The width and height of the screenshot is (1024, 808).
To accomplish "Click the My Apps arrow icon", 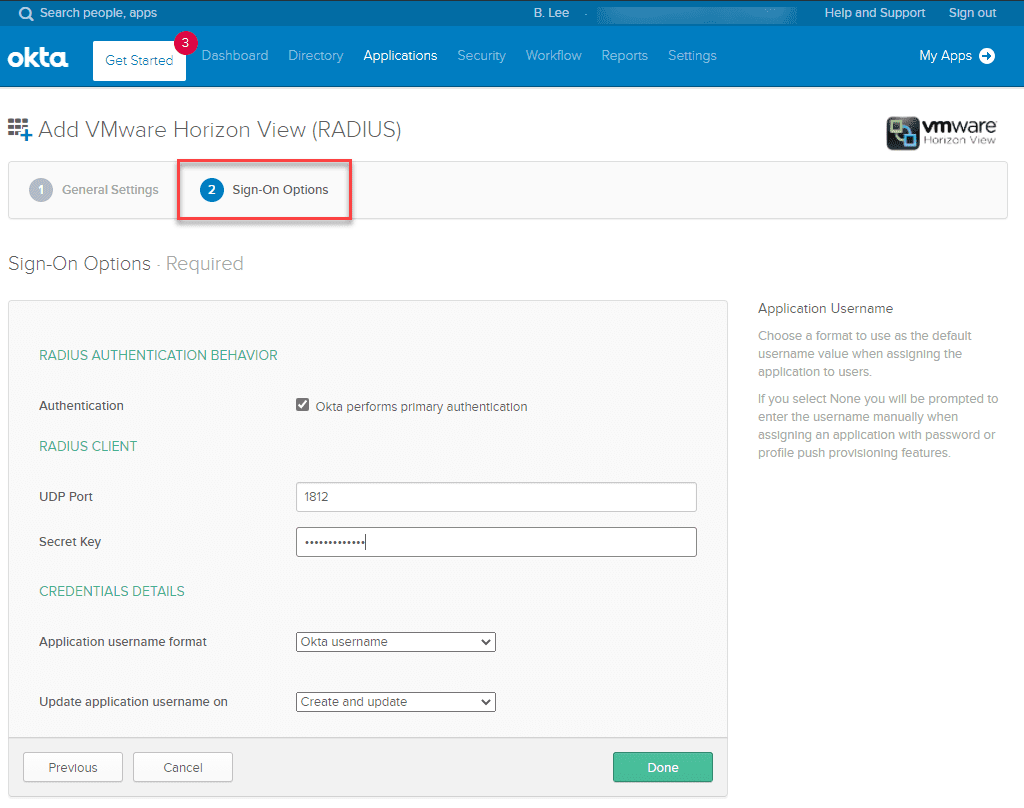I will tap(987, 56).
